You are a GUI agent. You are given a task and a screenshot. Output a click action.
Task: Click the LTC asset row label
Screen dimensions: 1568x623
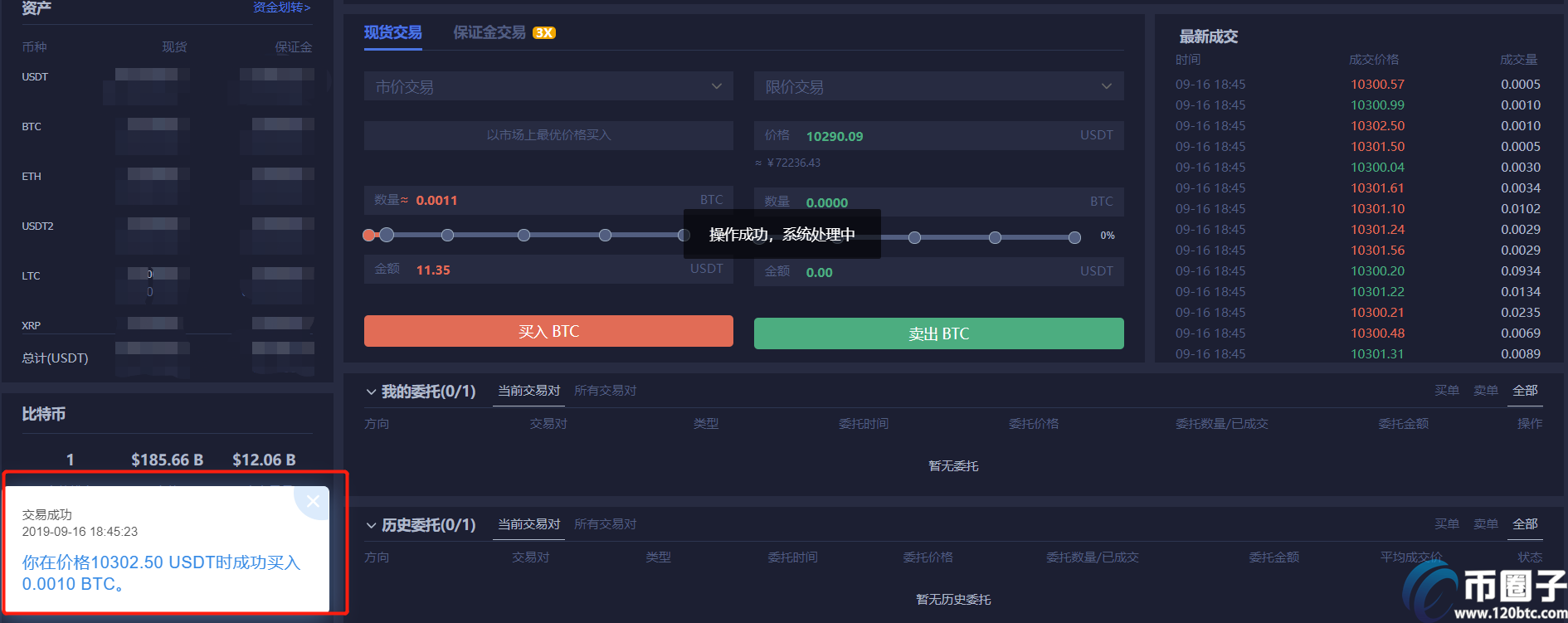click(x=31, y=276)
